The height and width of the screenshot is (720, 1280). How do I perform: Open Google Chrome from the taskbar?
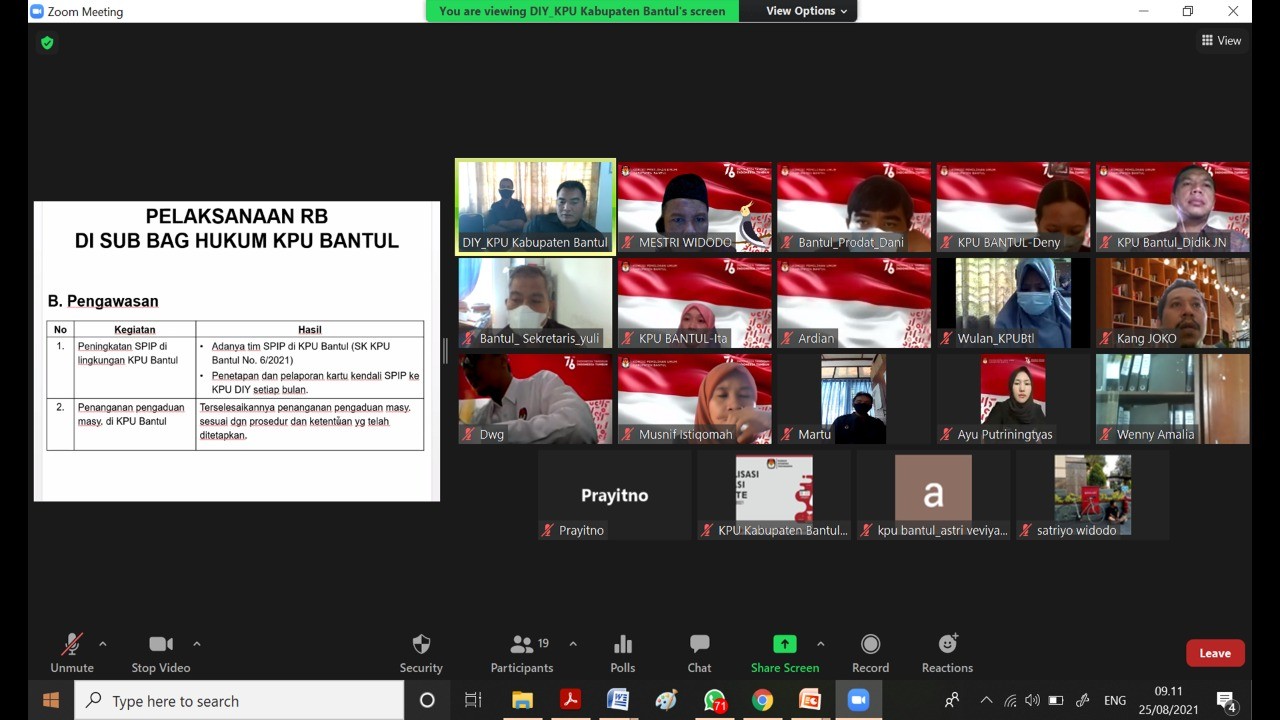click(762, 701)
